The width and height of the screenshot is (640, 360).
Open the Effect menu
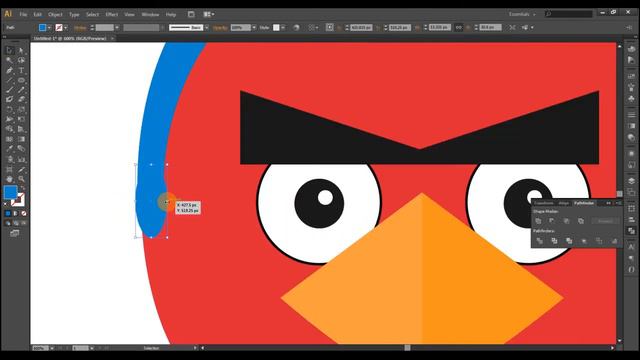coord(111,14)
